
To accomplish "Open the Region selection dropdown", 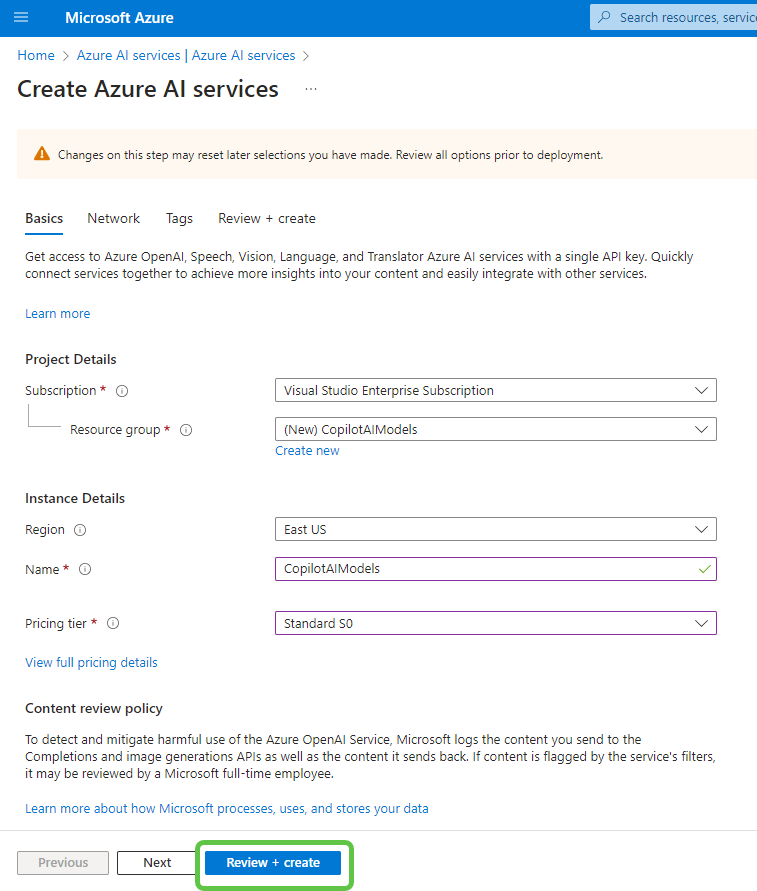I will [x=700, y=529].
